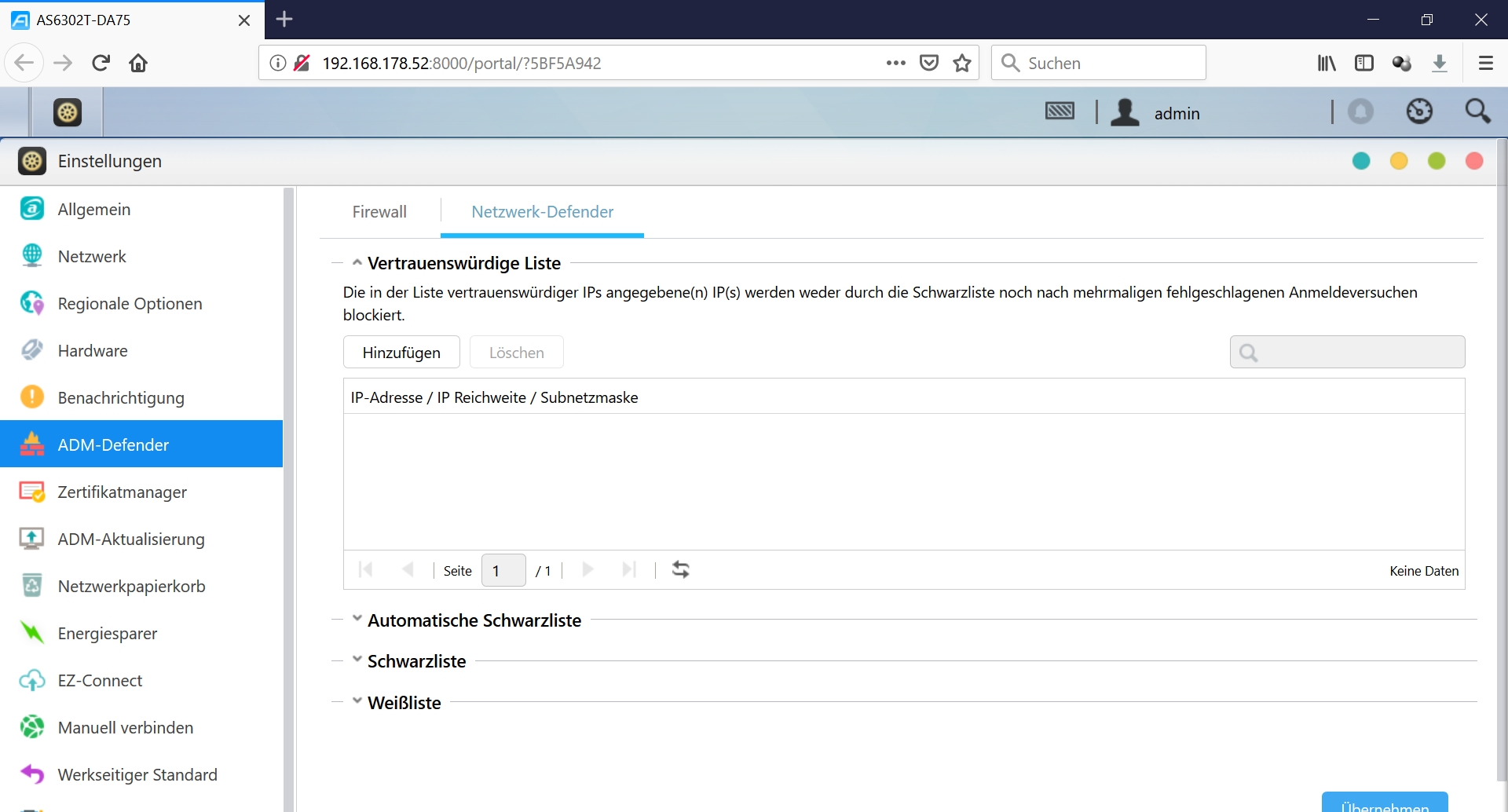Image resolution: width=1508 pixels, height=812 pixels.
Task: Click the keyboard indicator icon in ADM bar
Action: tap(1060, 112)
